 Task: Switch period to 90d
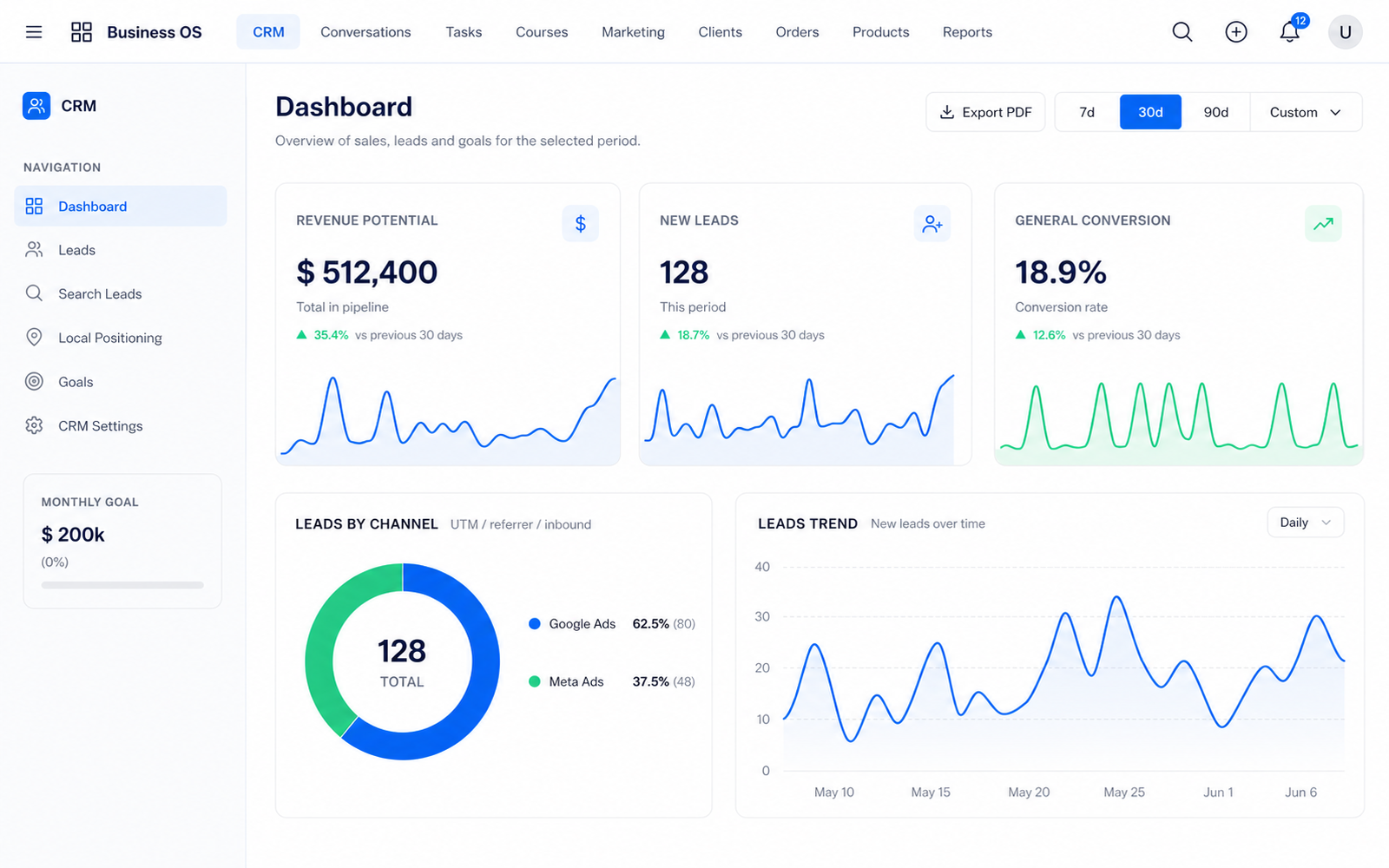point(1215,112)
